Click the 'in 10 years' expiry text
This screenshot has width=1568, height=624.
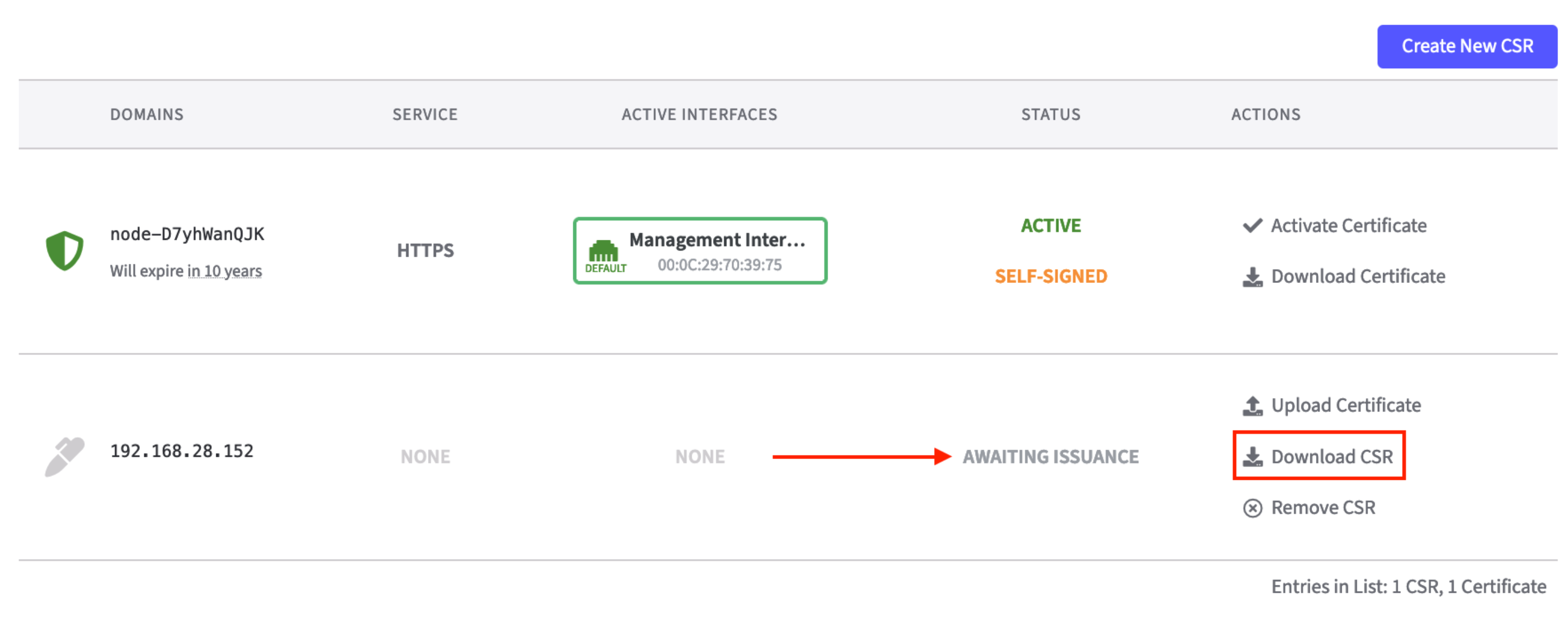[225, 271]
